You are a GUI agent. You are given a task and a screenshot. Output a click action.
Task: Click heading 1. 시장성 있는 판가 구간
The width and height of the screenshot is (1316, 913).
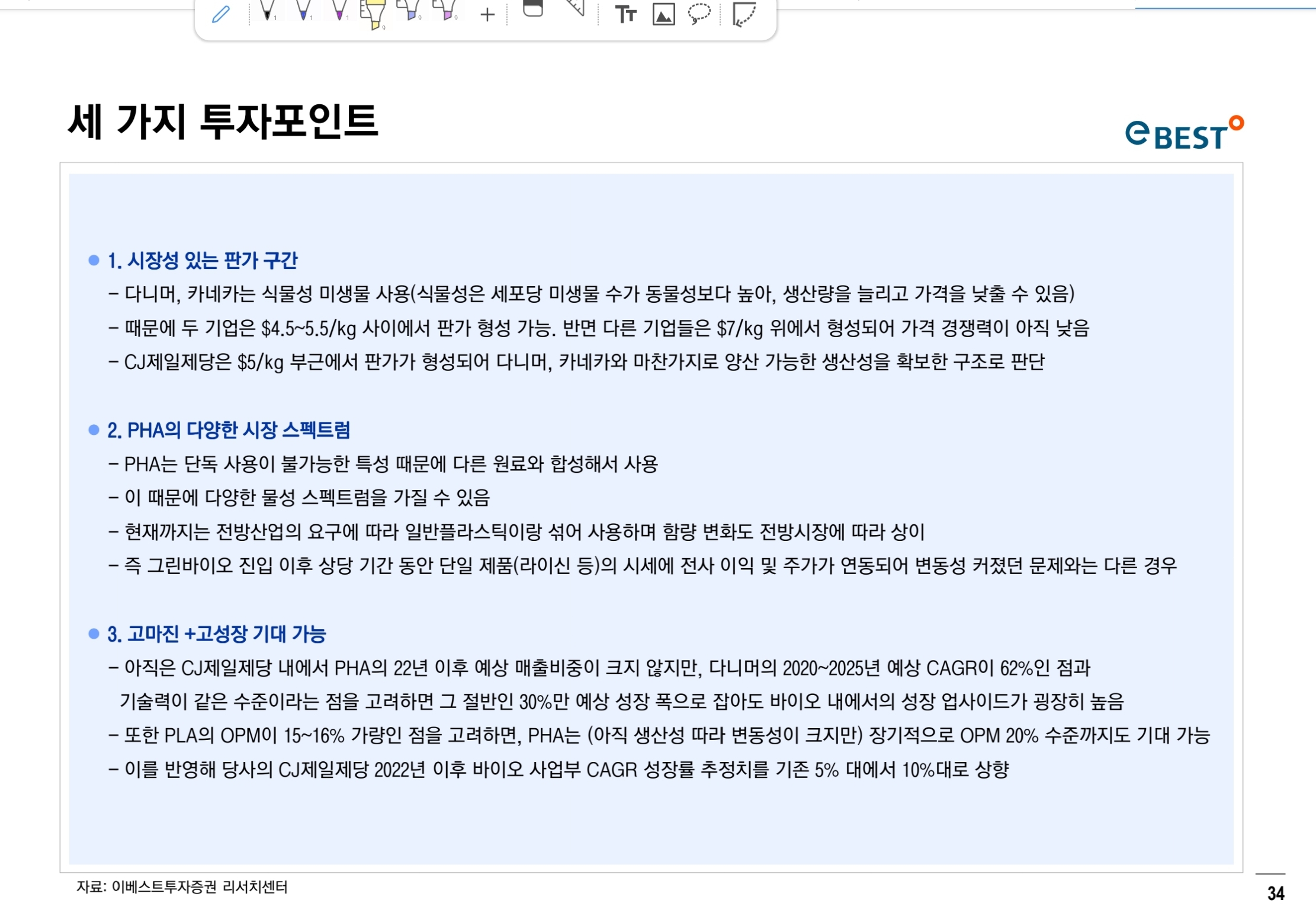[203, 261]
